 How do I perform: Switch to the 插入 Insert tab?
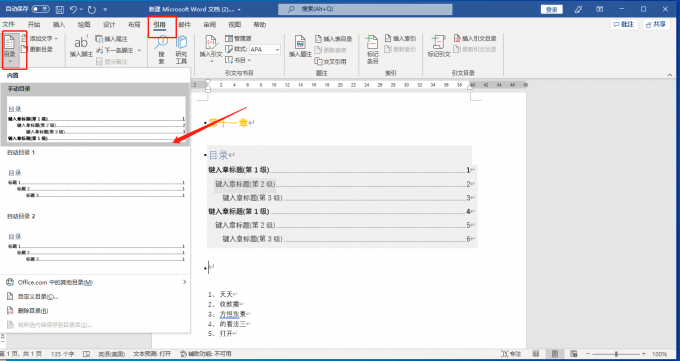[59, 25]
